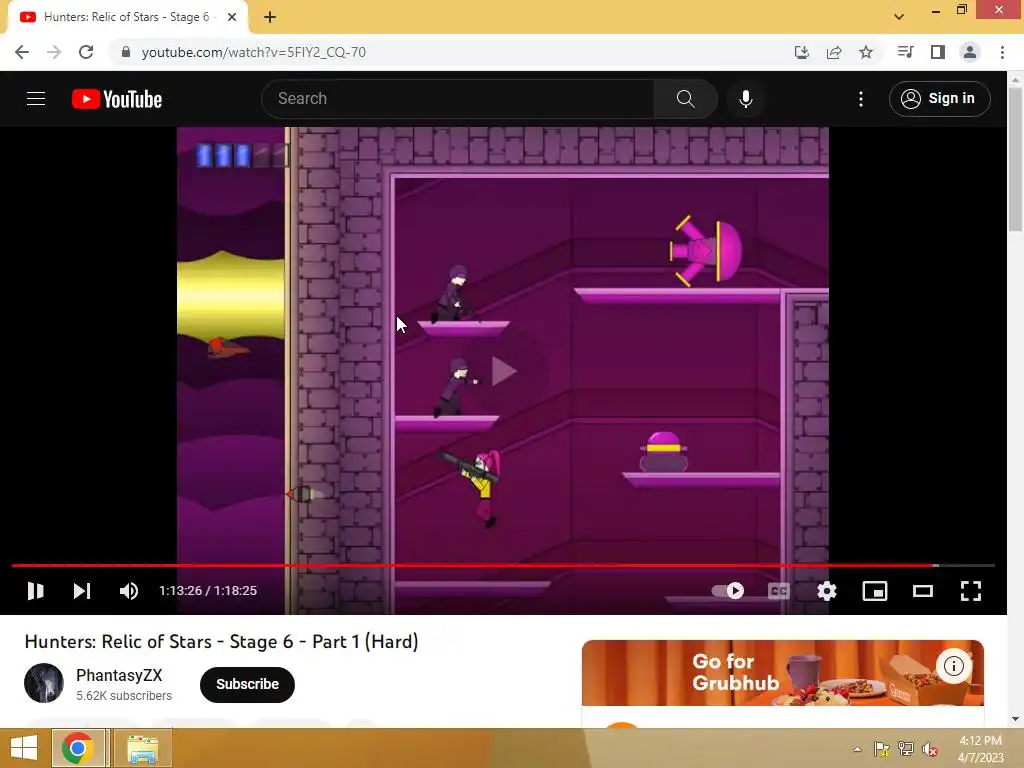Select the Hunters: Relic of Stars tab
1024x768 pixels.
coord(127,17)
